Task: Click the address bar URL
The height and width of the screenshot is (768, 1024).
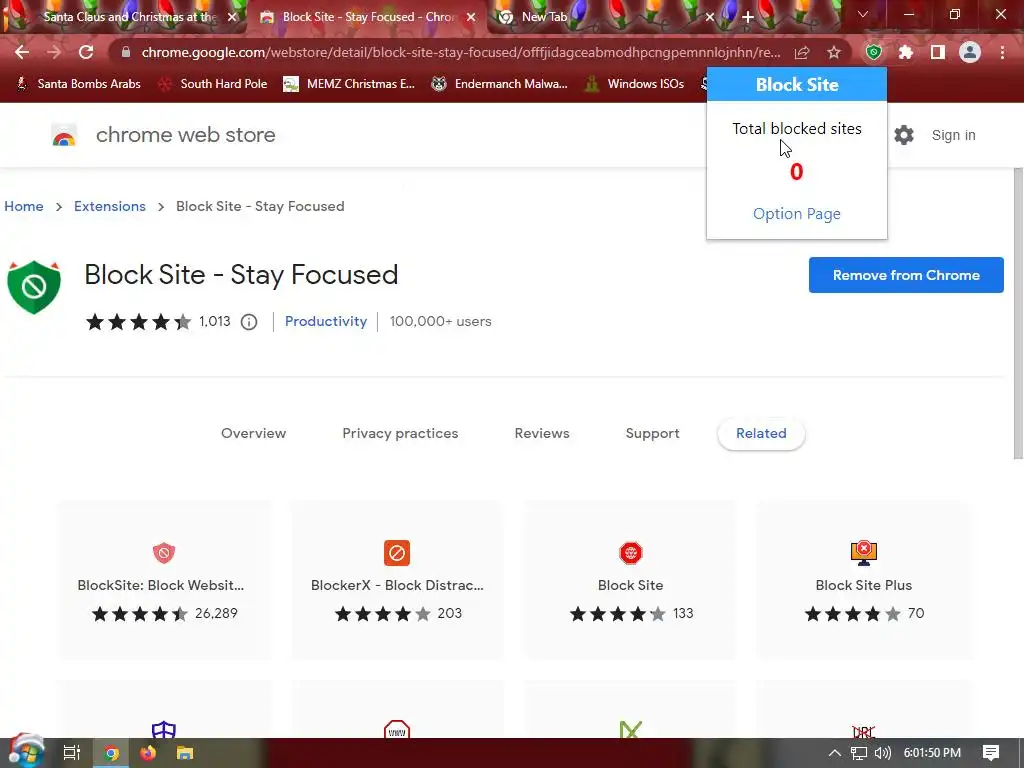Action: [x=460, y=52]
